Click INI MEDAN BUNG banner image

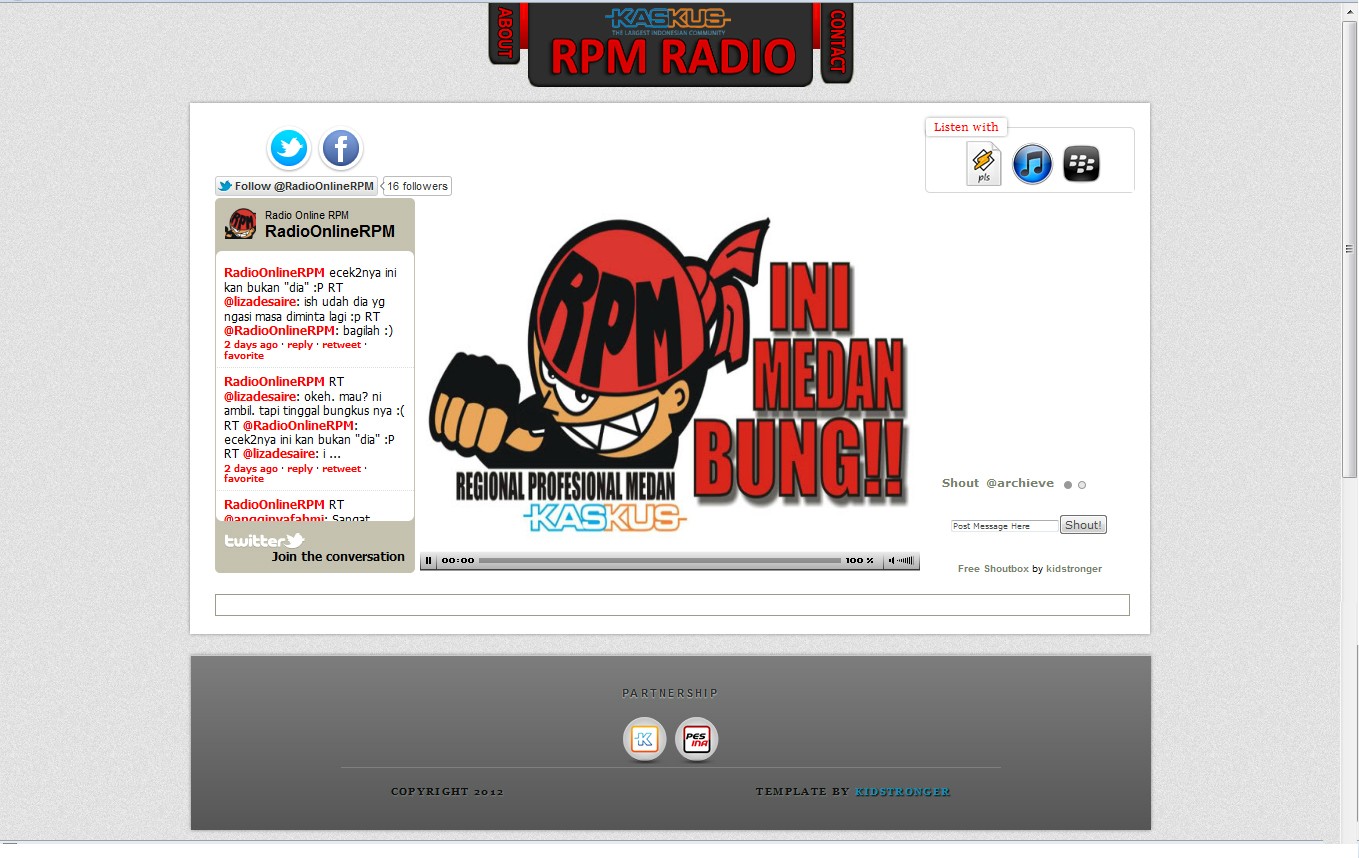point(670,375)
